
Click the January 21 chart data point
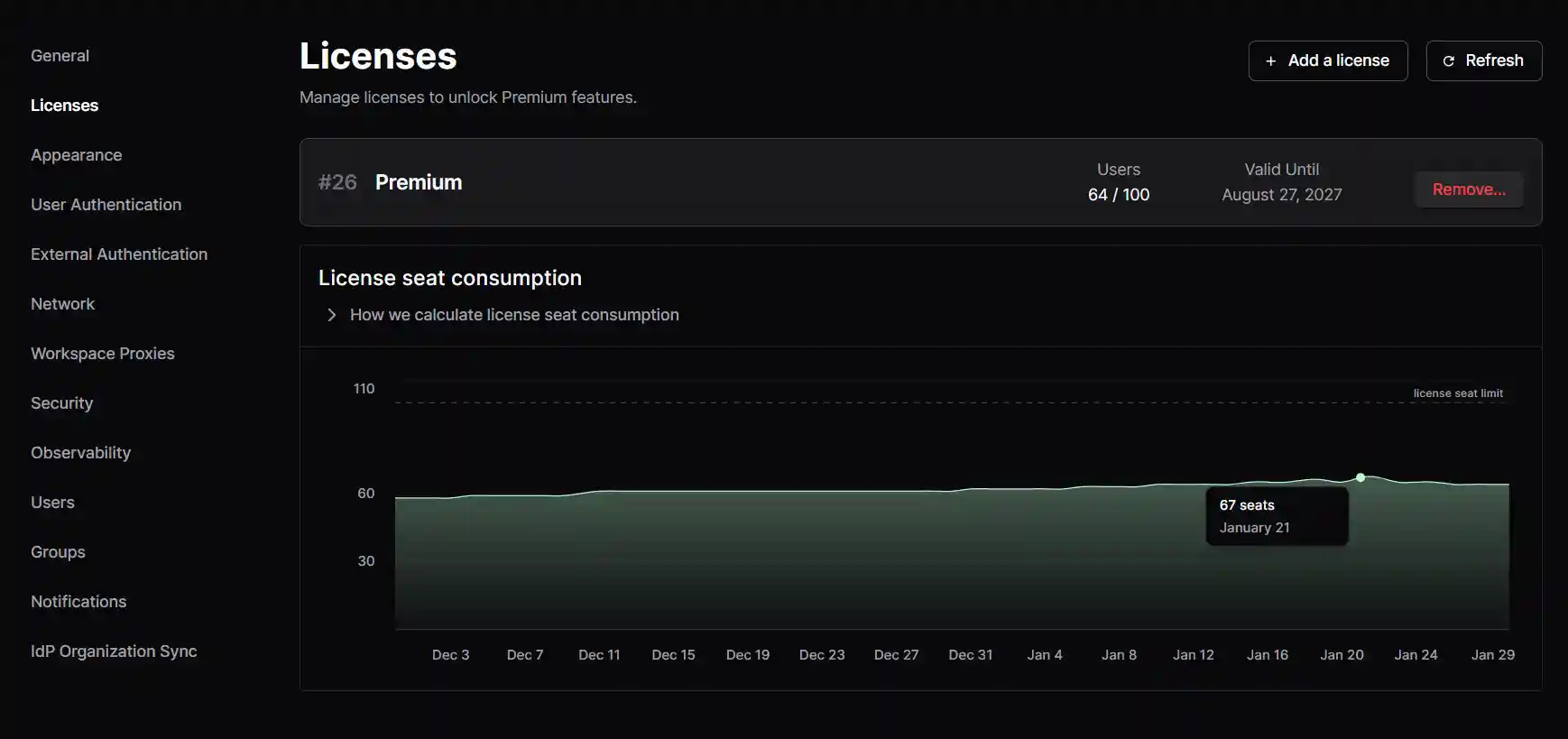coord(1360,477)
